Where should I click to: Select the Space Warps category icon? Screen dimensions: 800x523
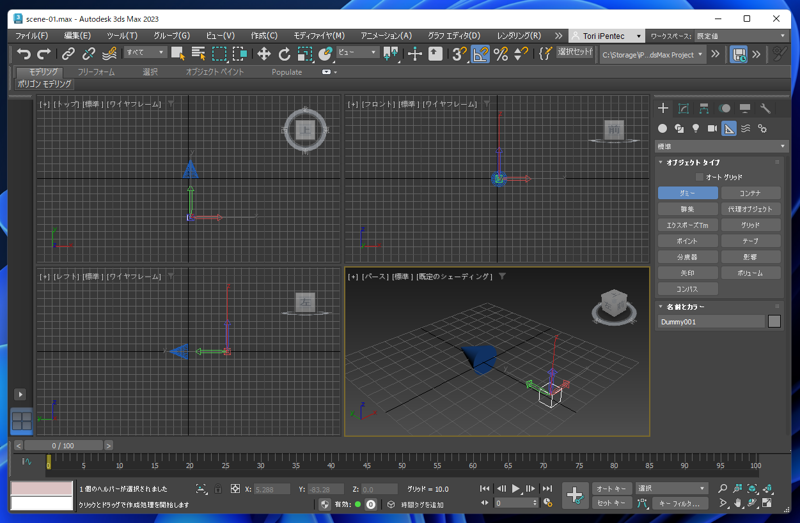pos(745,129)
